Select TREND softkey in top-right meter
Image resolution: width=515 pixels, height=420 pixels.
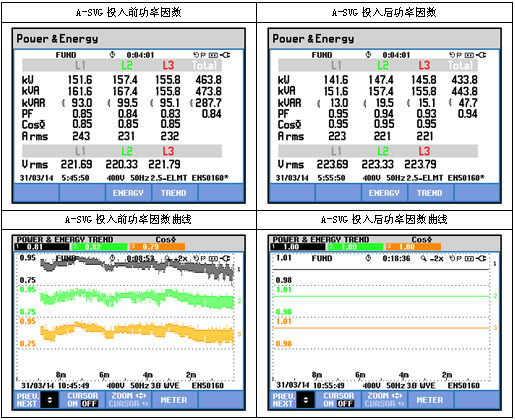pos(430,193)
